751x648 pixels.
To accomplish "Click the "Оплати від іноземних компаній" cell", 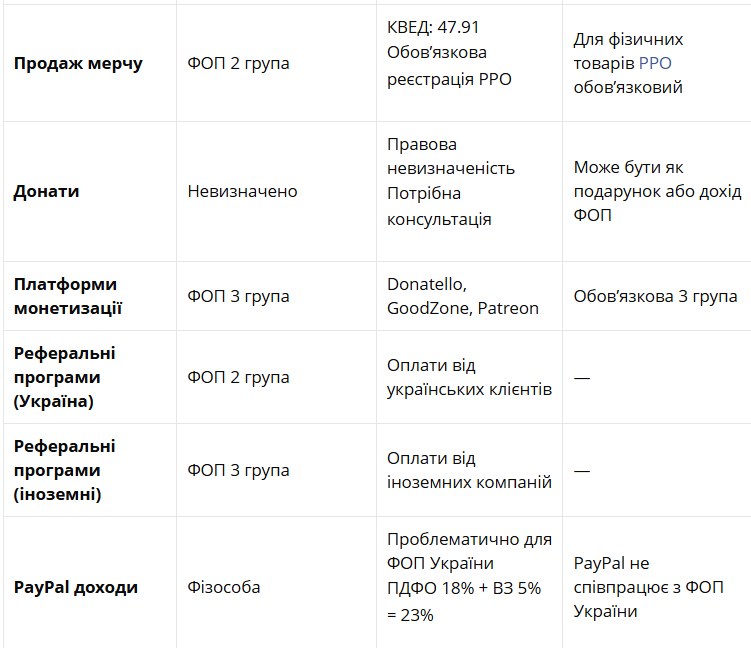I will tap(469, 470).
